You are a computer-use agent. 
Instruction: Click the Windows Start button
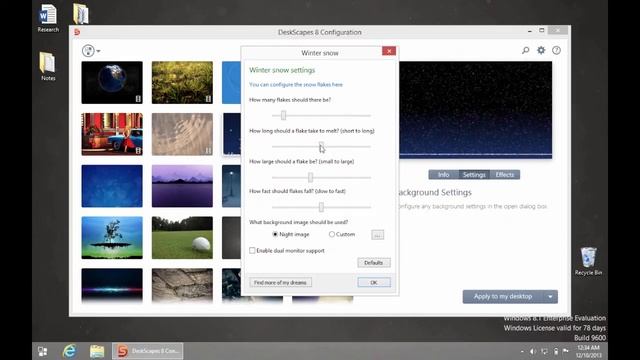pyautogui.click(x=42, y=351)
